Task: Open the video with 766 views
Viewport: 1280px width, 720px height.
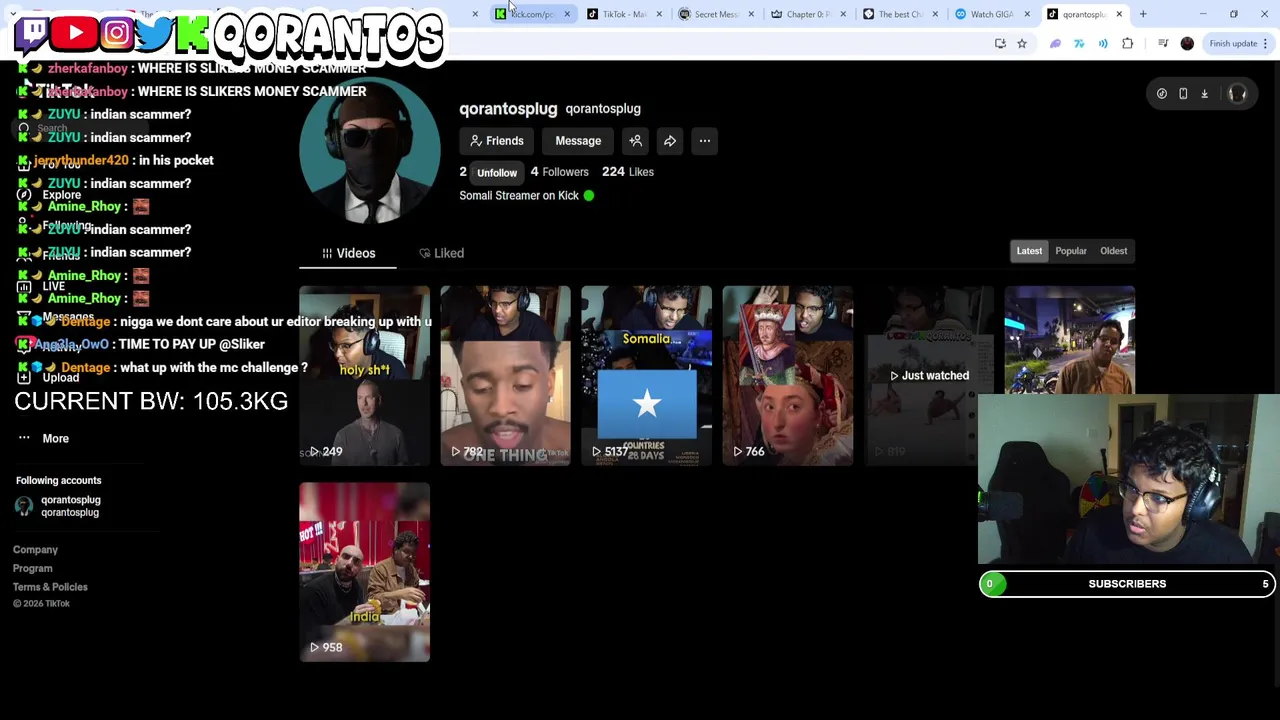Action: [x=788, y=376]
